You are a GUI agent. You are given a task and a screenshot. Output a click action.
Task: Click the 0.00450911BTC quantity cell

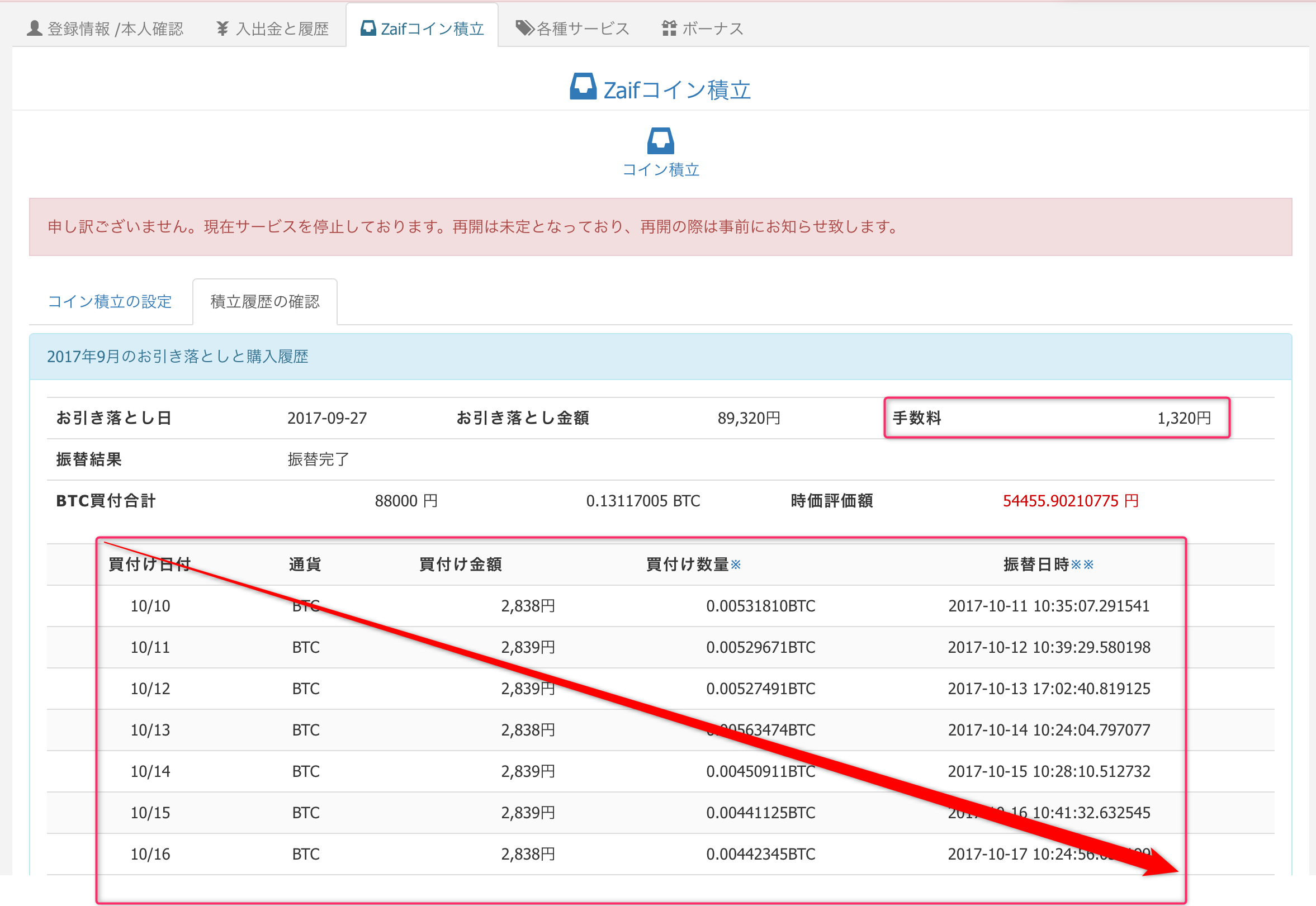click(x=761, y=771)
